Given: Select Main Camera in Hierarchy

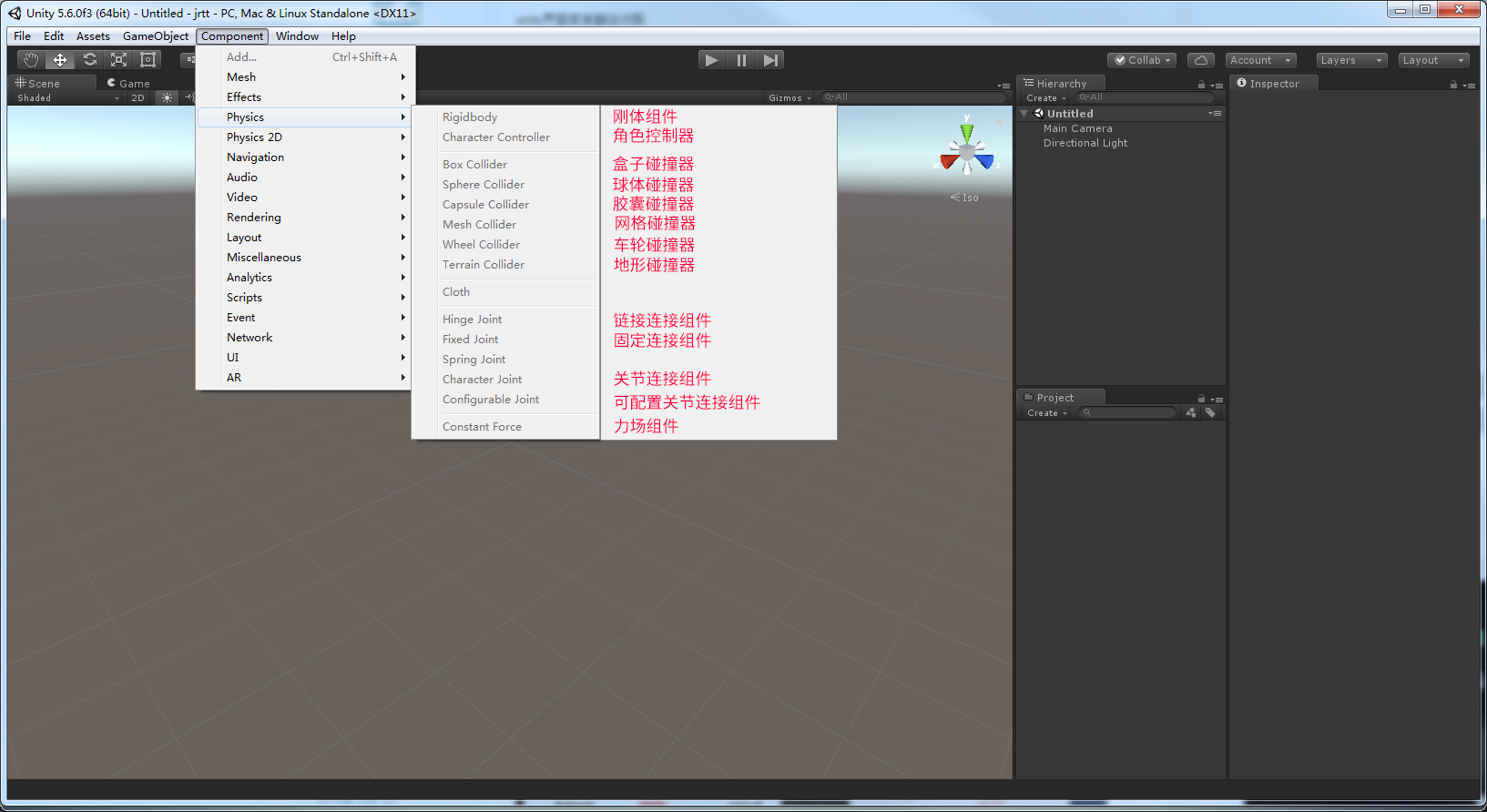Looking at the screenshot, I should tap(1077, 128).
